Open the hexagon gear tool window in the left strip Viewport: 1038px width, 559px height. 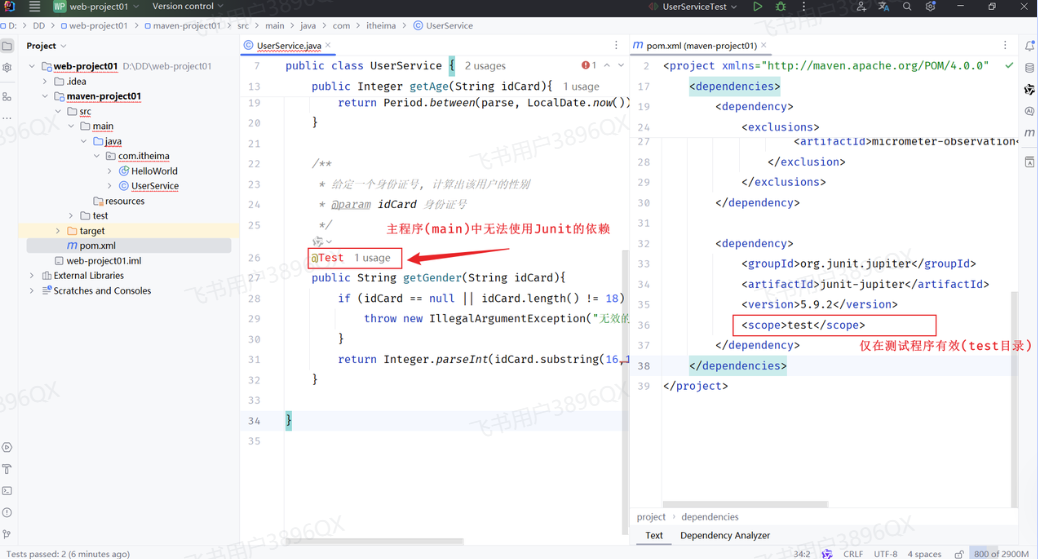click(7, 68)
